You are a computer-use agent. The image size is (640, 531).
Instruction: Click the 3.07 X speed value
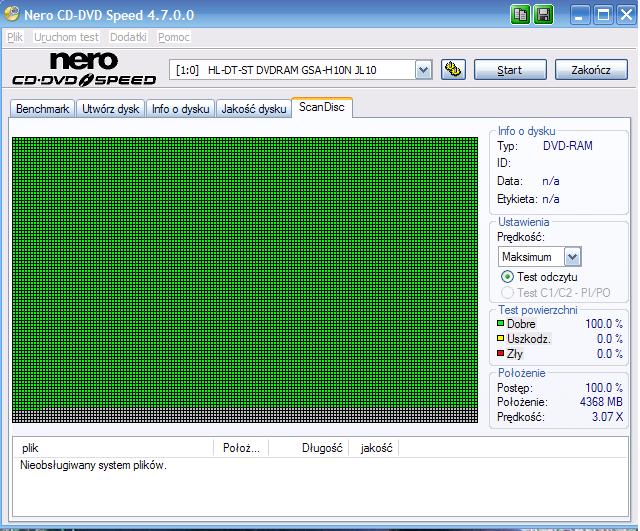pos(607,417)
